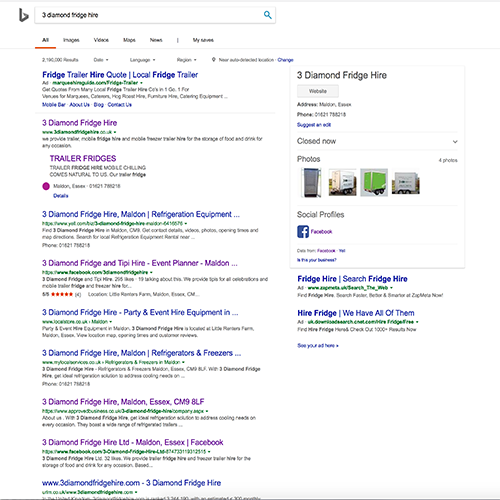Screen dimensions: 500x500
Task: Open the first photo of grey fridge trailer
Action: (x=311, y=182)
